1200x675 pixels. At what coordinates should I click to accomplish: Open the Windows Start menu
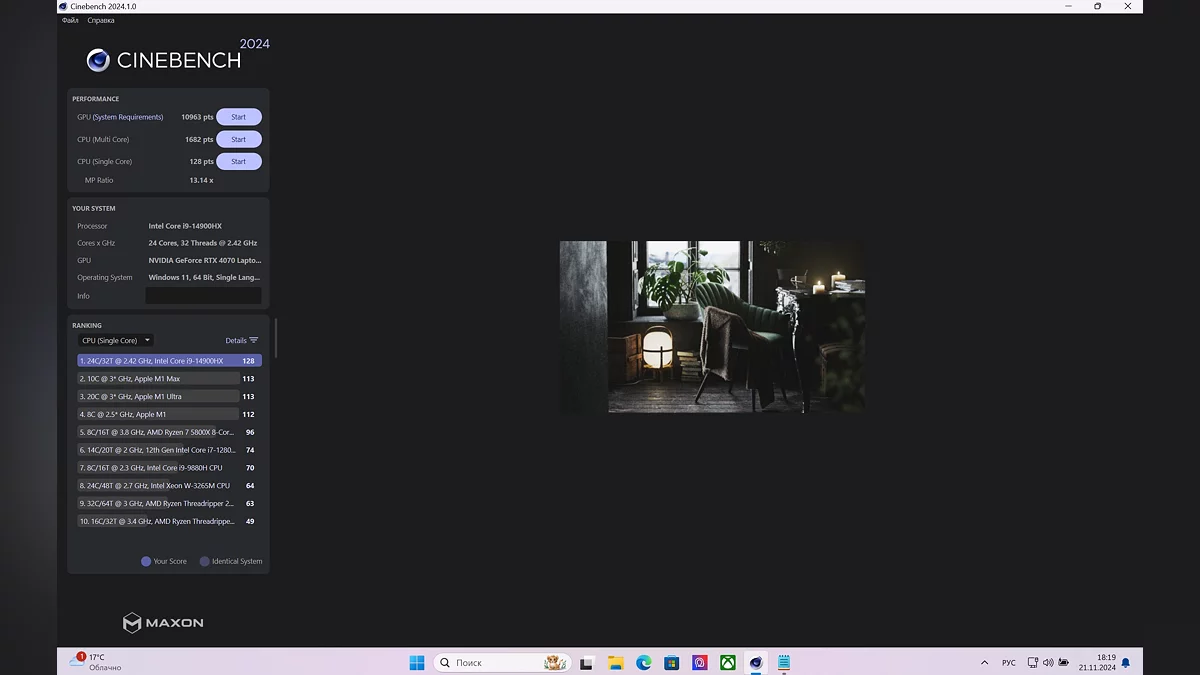click(417, 663)
